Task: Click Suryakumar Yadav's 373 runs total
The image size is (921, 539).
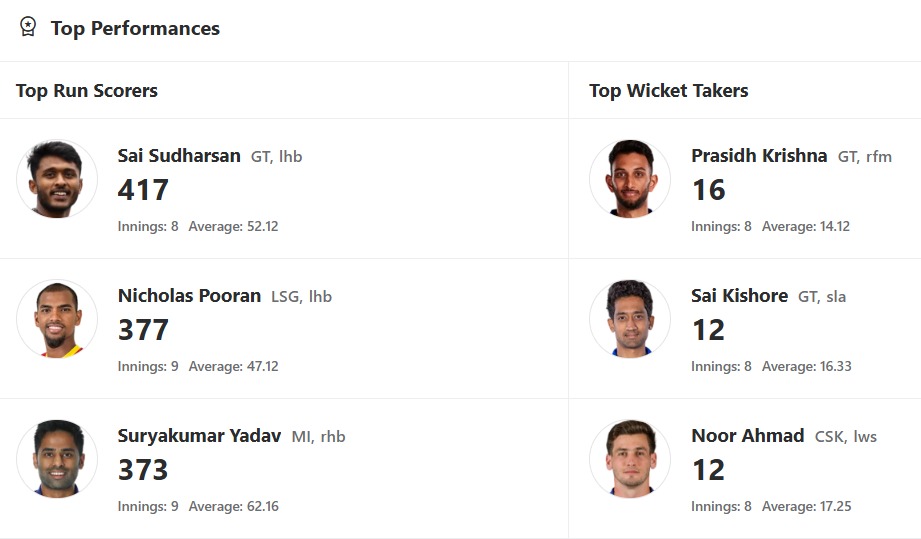Action: coord(143,470)
